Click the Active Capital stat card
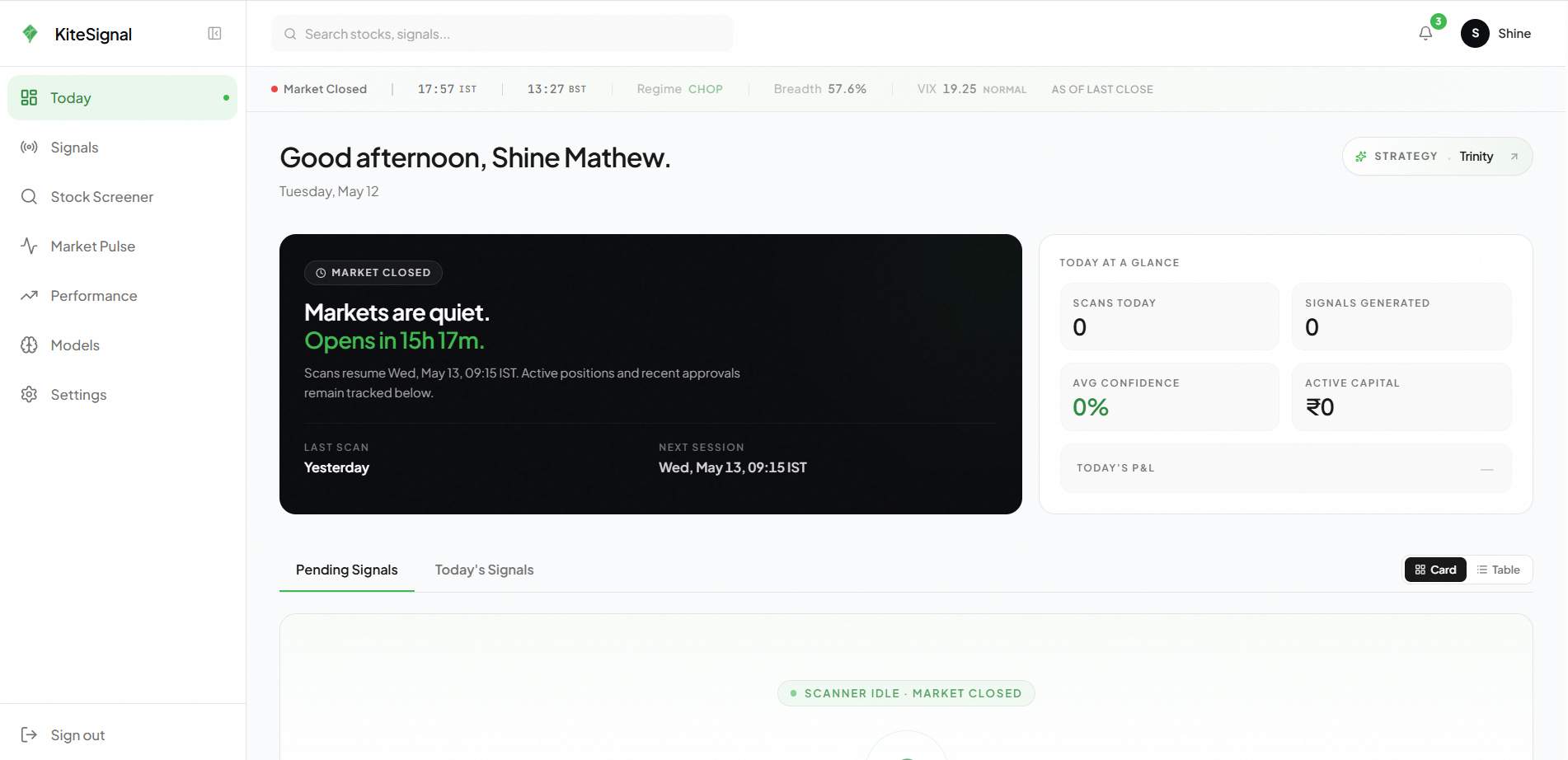 click(x=1401, y=396)
